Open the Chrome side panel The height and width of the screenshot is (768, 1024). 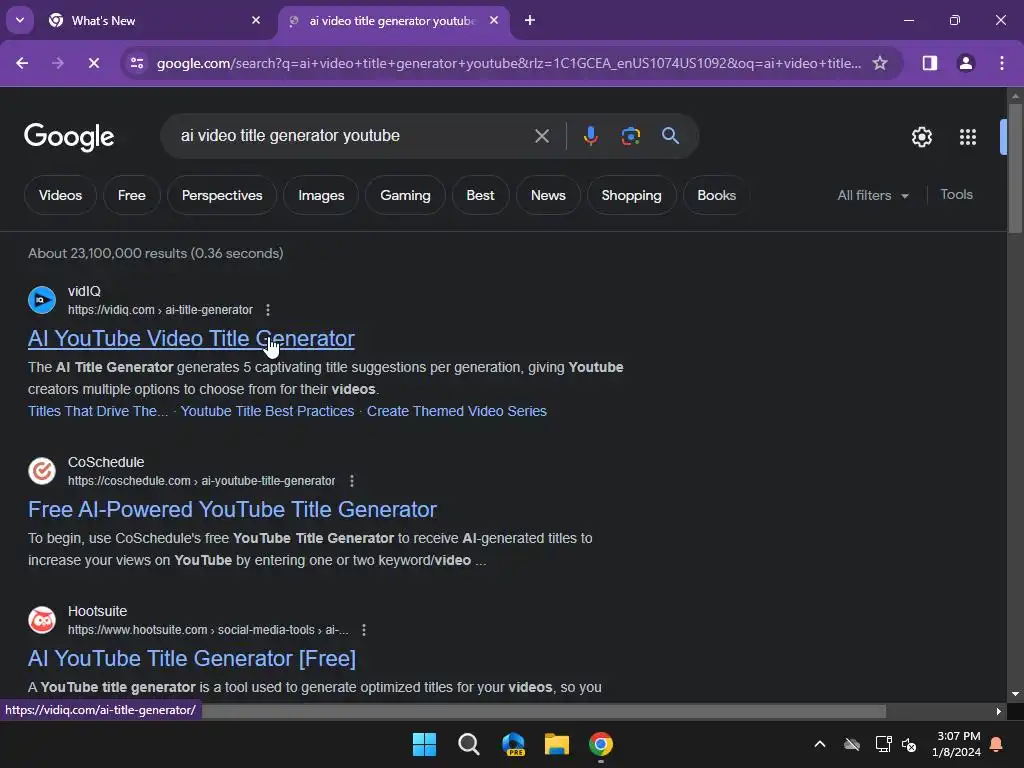(929, 63)
